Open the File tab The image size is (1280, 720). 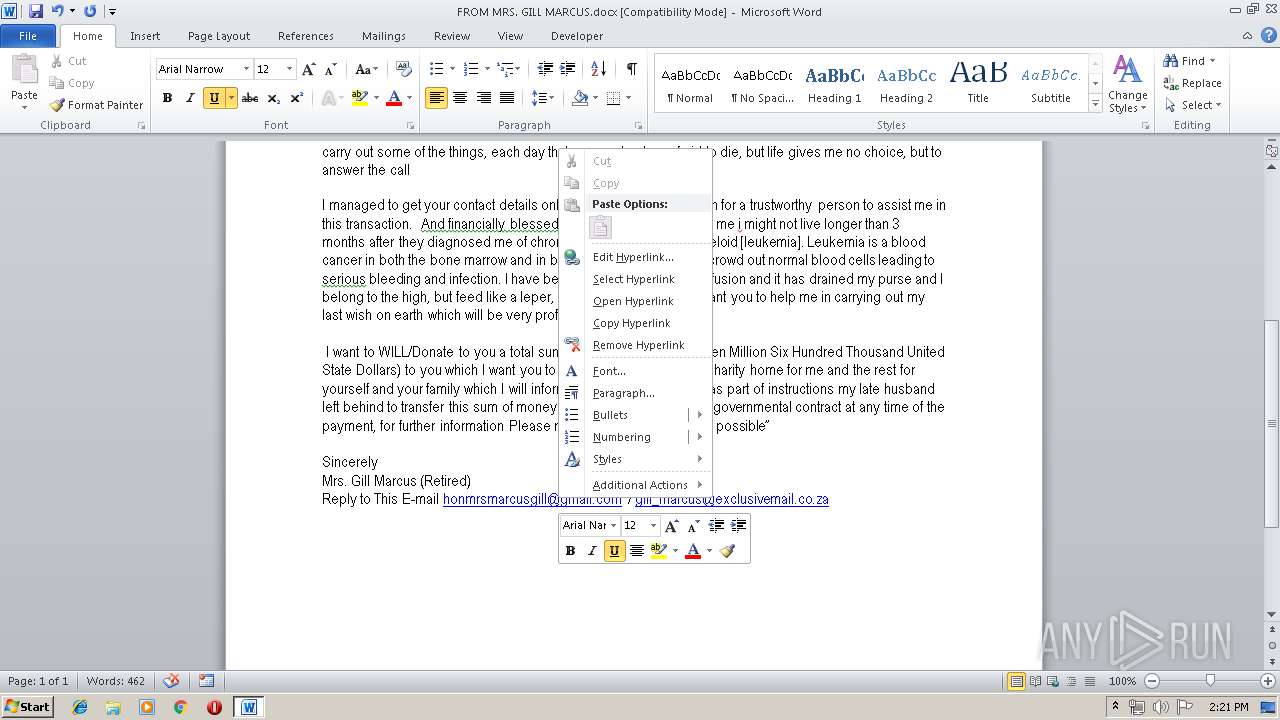pyautogui.click(x=28, y=36)
